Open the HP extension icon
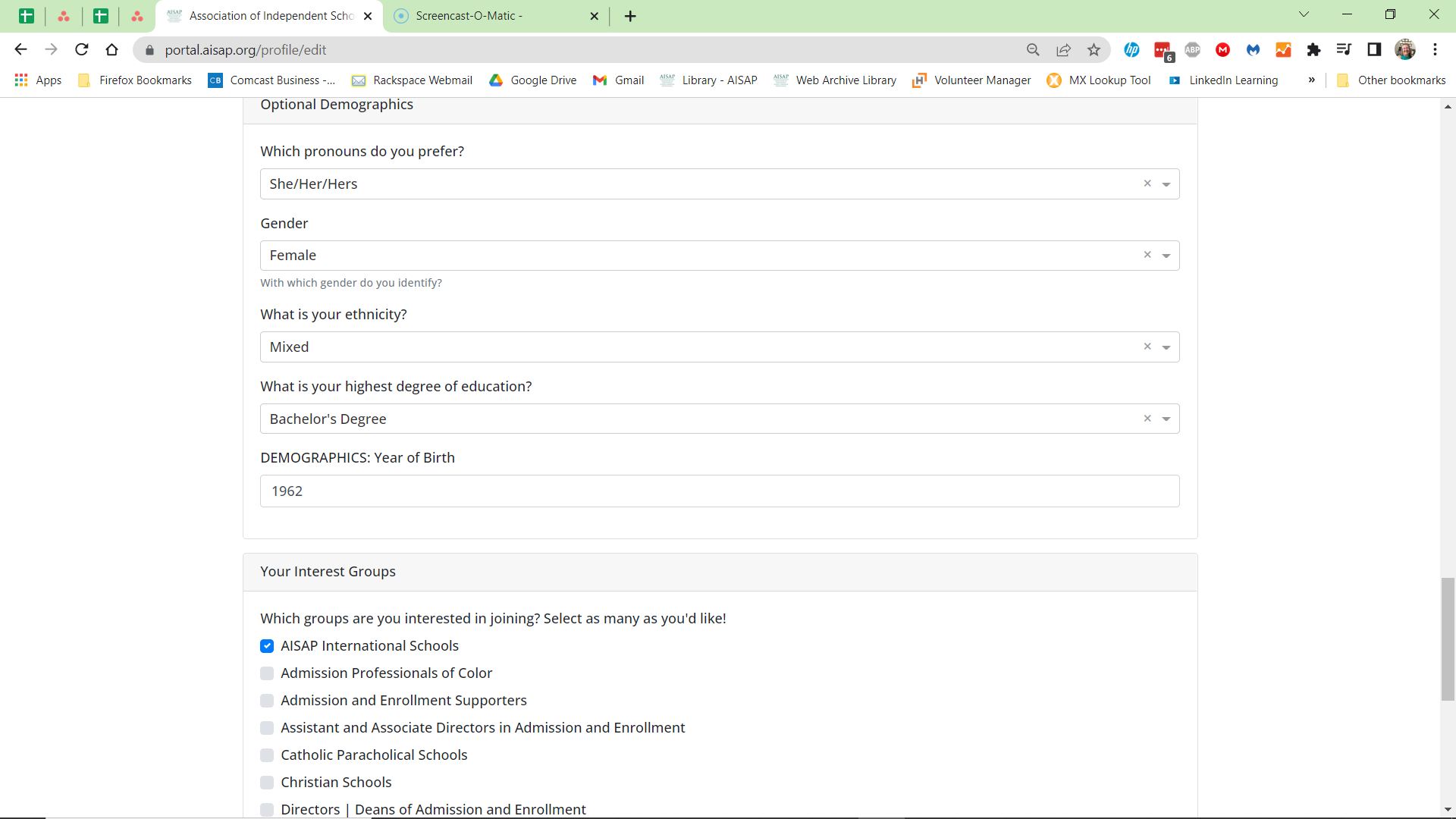The height and width of the screenshot is (819, 1456). [x=1132, y=49]
